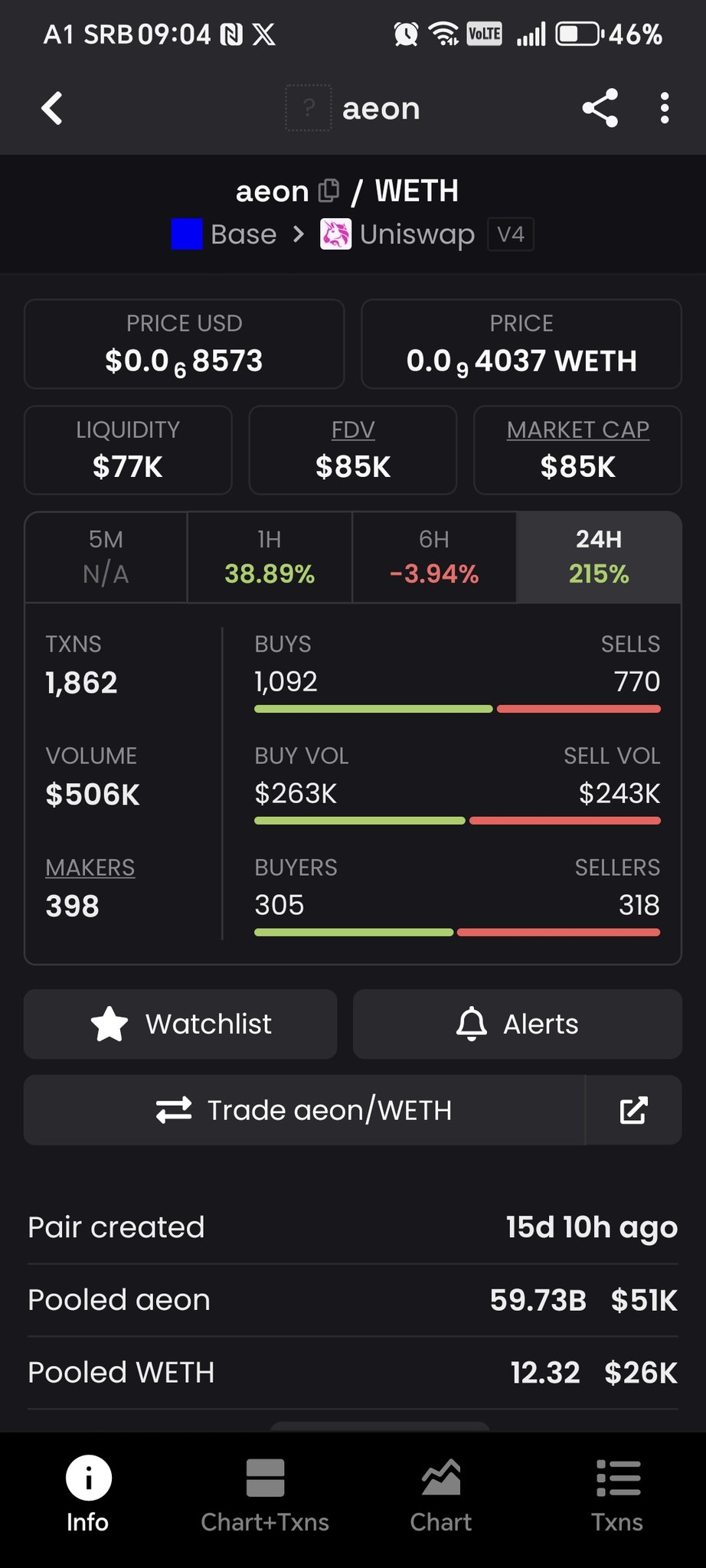Select the 5M timeframe tab
Viewport: 706px width, 1568px height.
coord(106,557)
